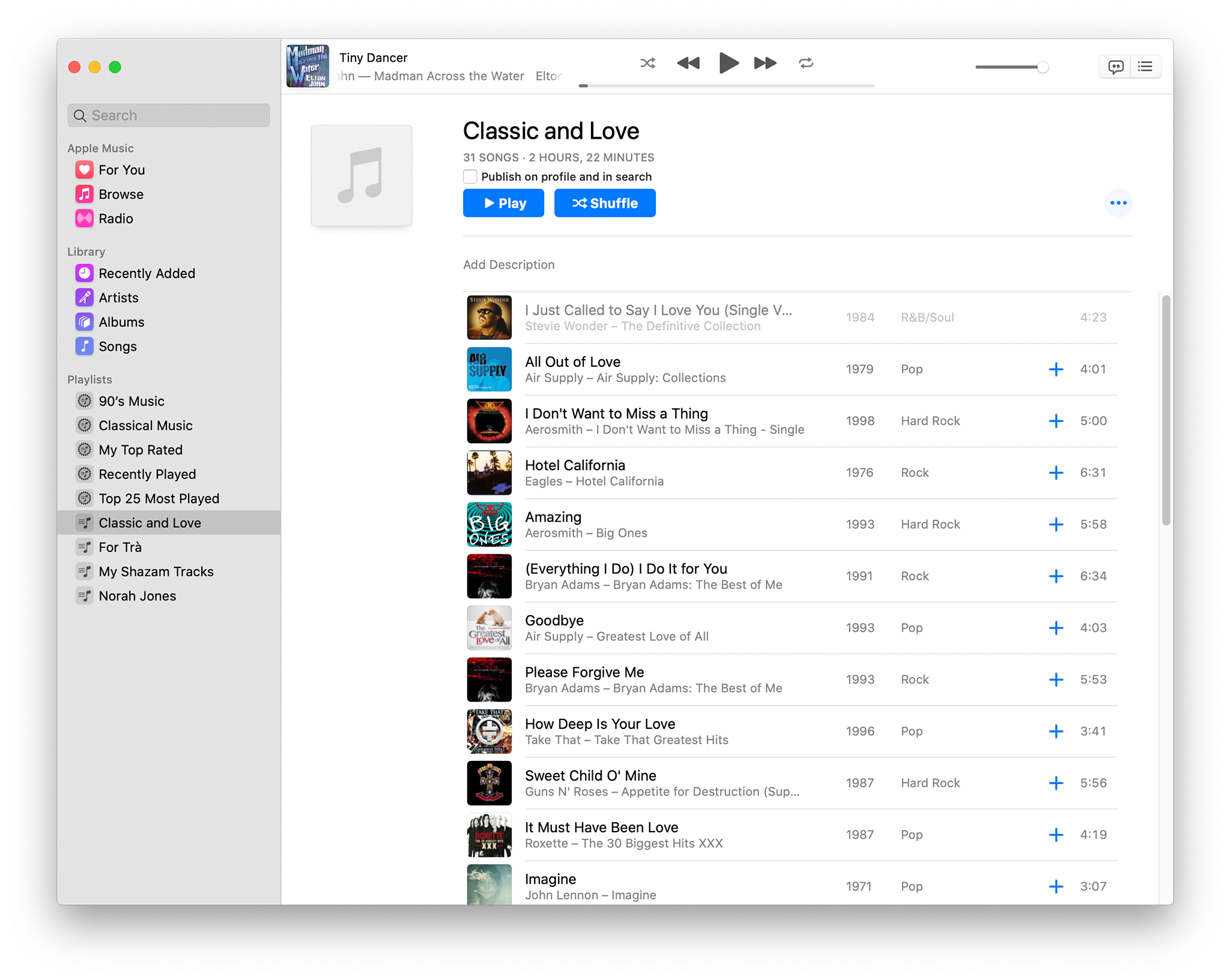Screen dimensions: 1230x980
Task: Click Appetite for Destruction album cover
Action: [x=489, y=783]
